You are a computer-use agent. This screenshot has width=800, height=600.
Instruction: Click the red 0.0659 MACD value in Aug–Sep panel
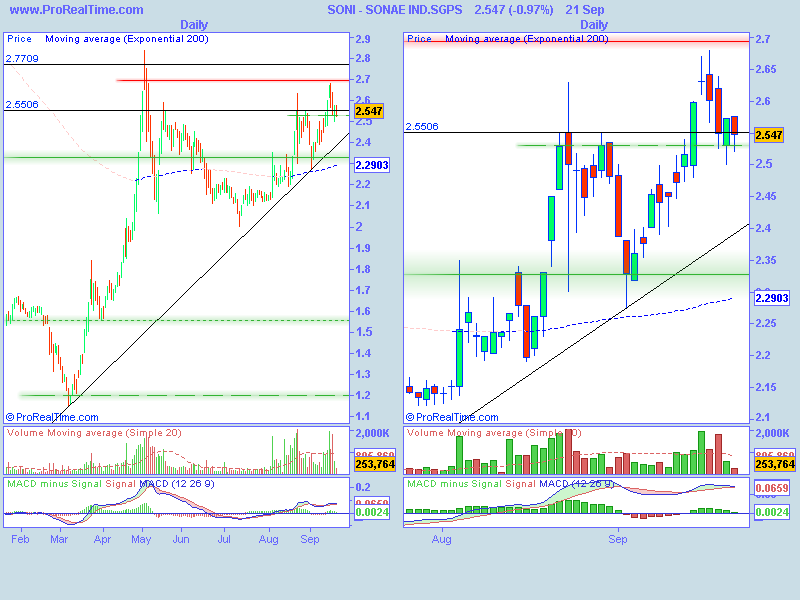point(772,488)
